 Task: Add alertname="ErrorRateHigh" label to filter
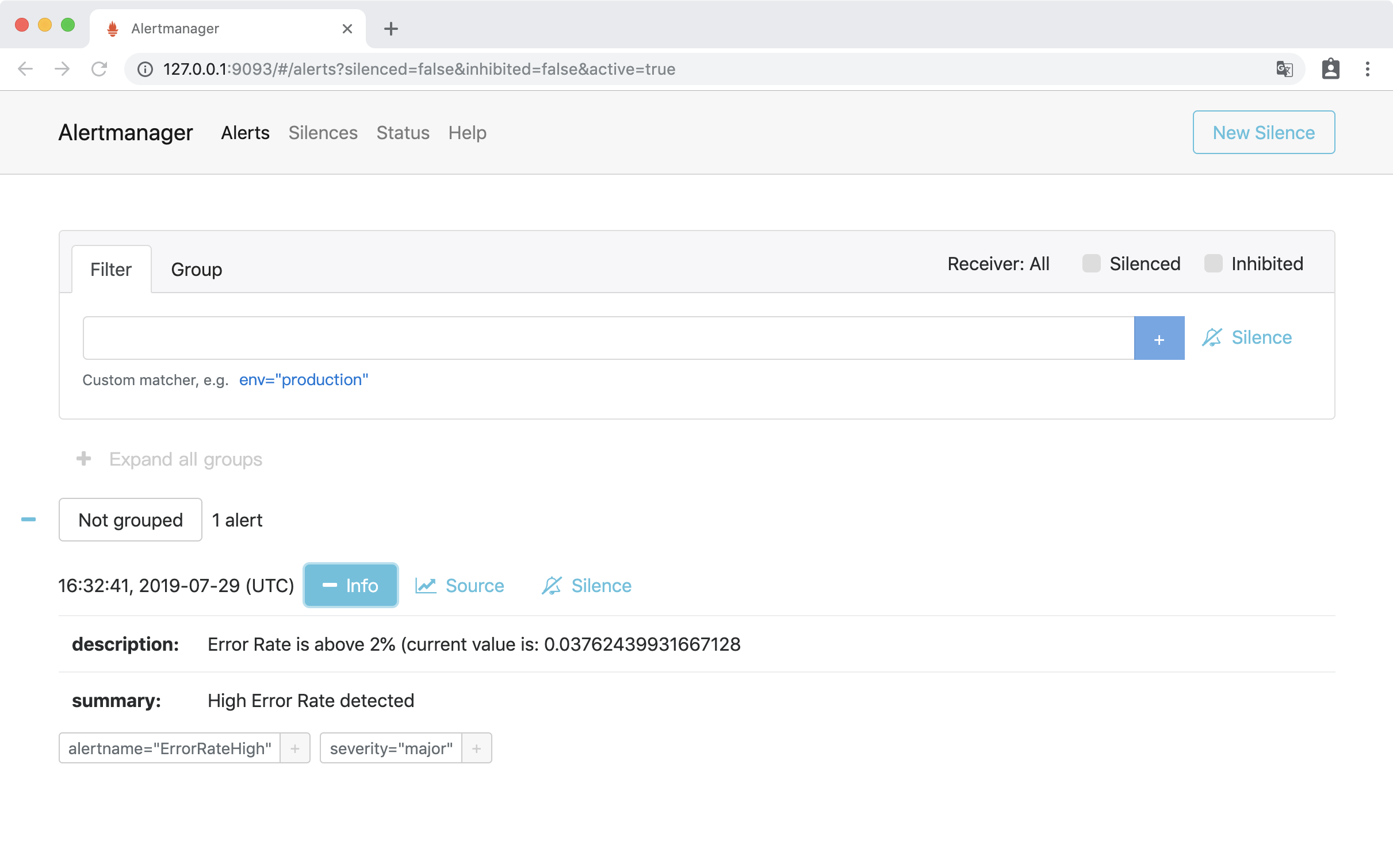[294, 748]
